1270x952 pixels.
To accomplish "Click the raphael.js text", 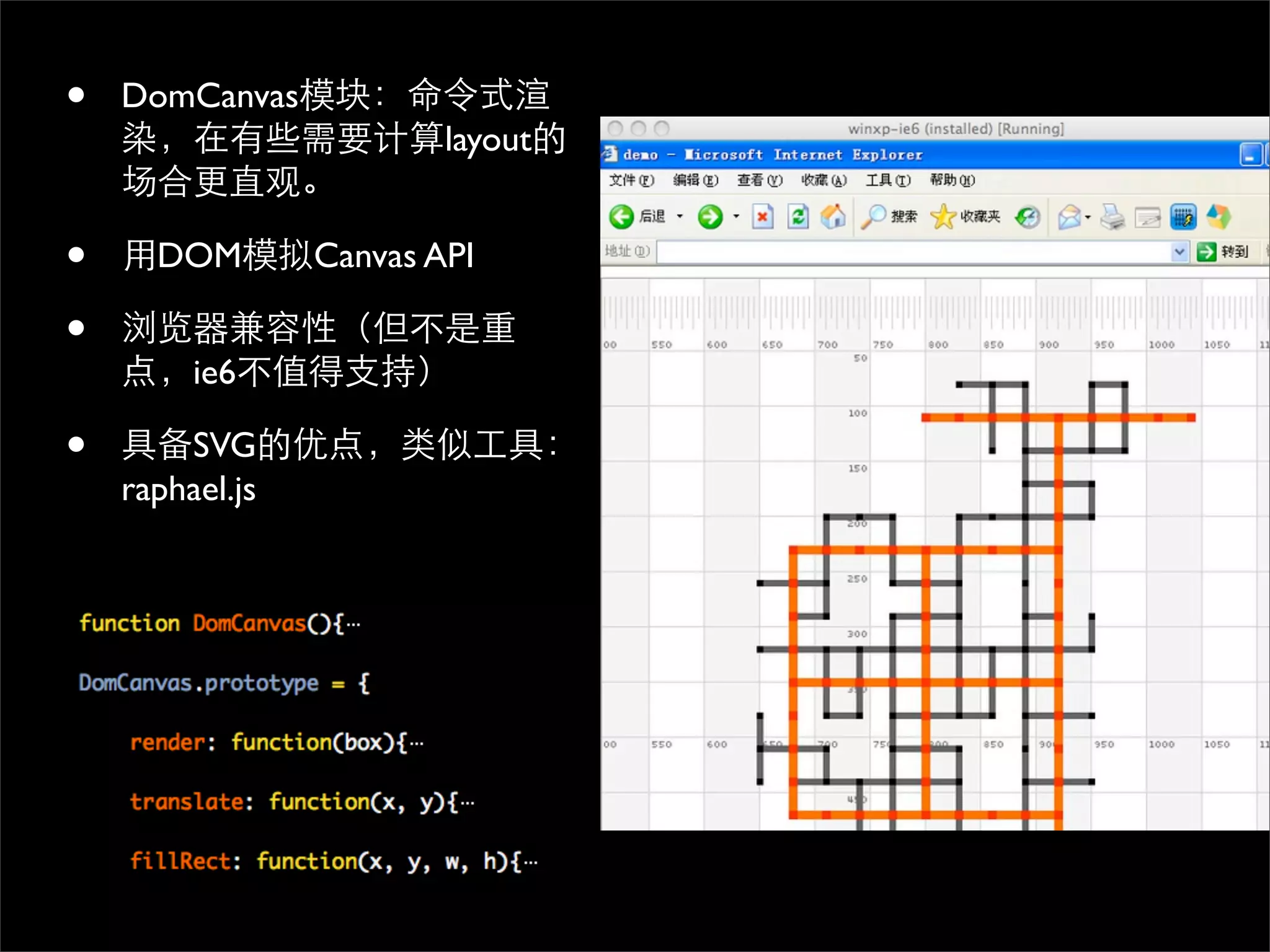I will 189,490.
